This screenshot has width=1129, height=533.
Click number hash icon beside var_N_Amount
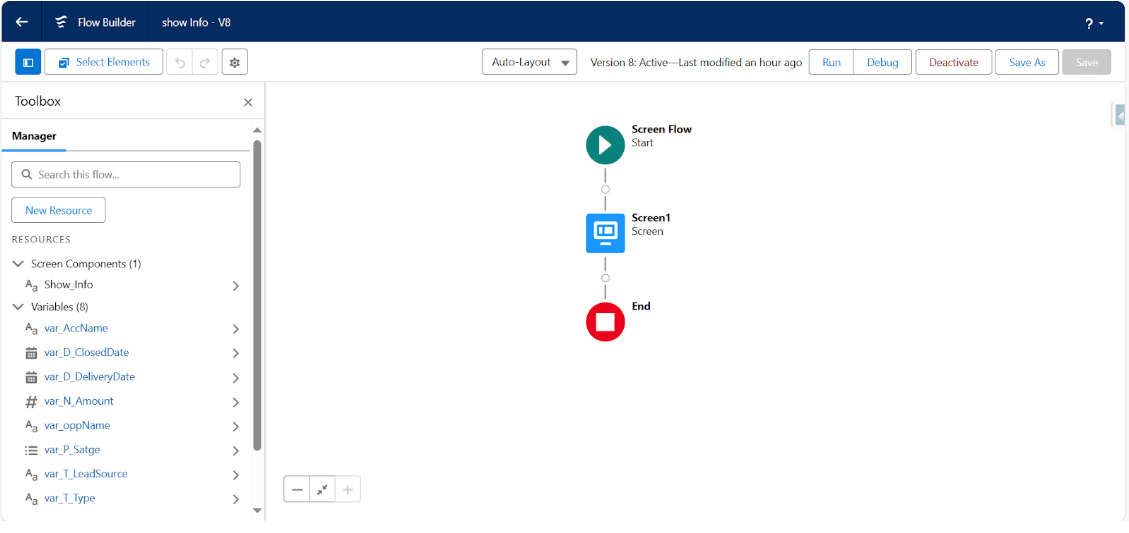pyautogui.click(x=31, y=402)
